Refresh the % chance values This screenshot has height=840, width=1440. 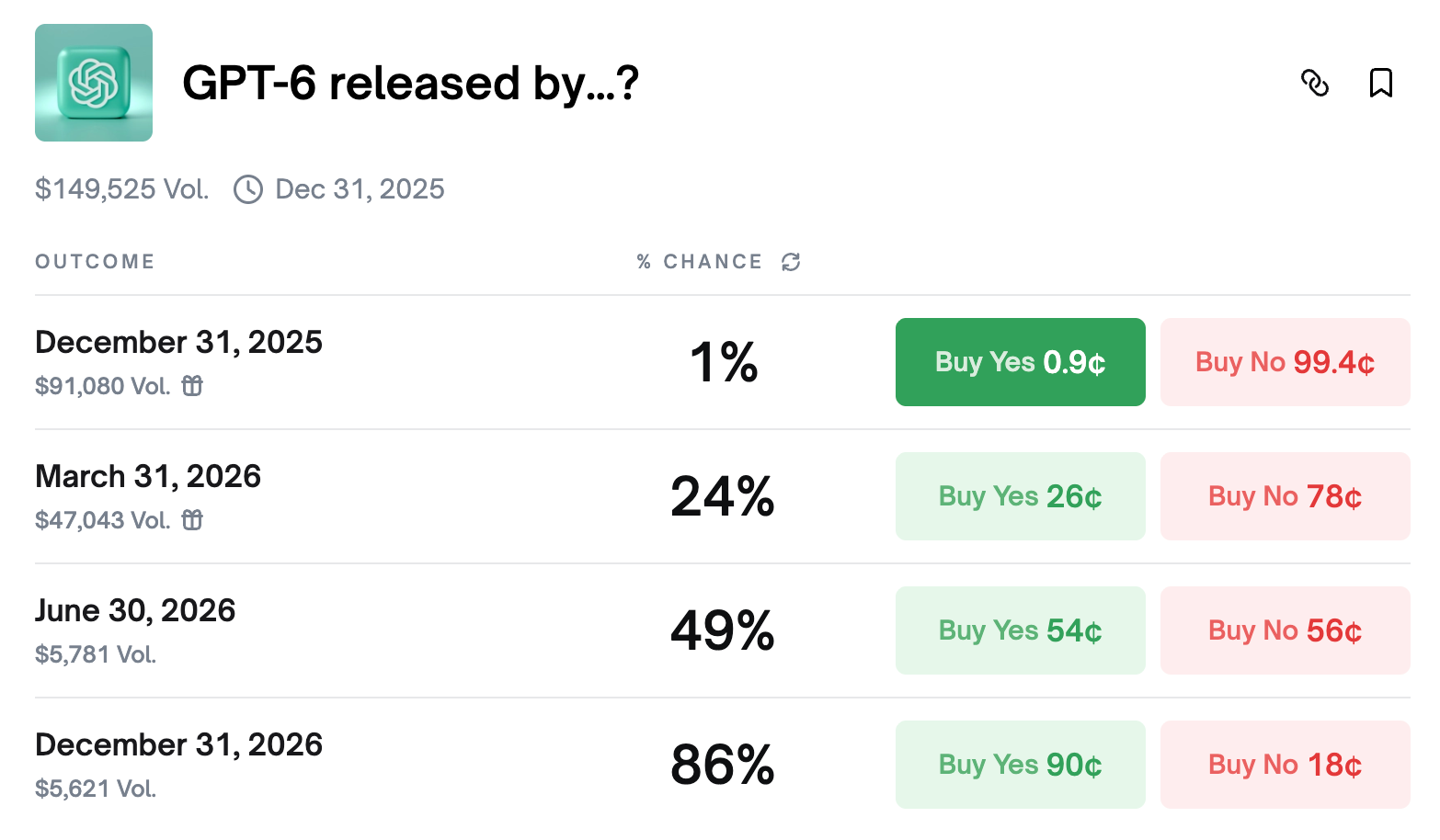pos(791,262)
